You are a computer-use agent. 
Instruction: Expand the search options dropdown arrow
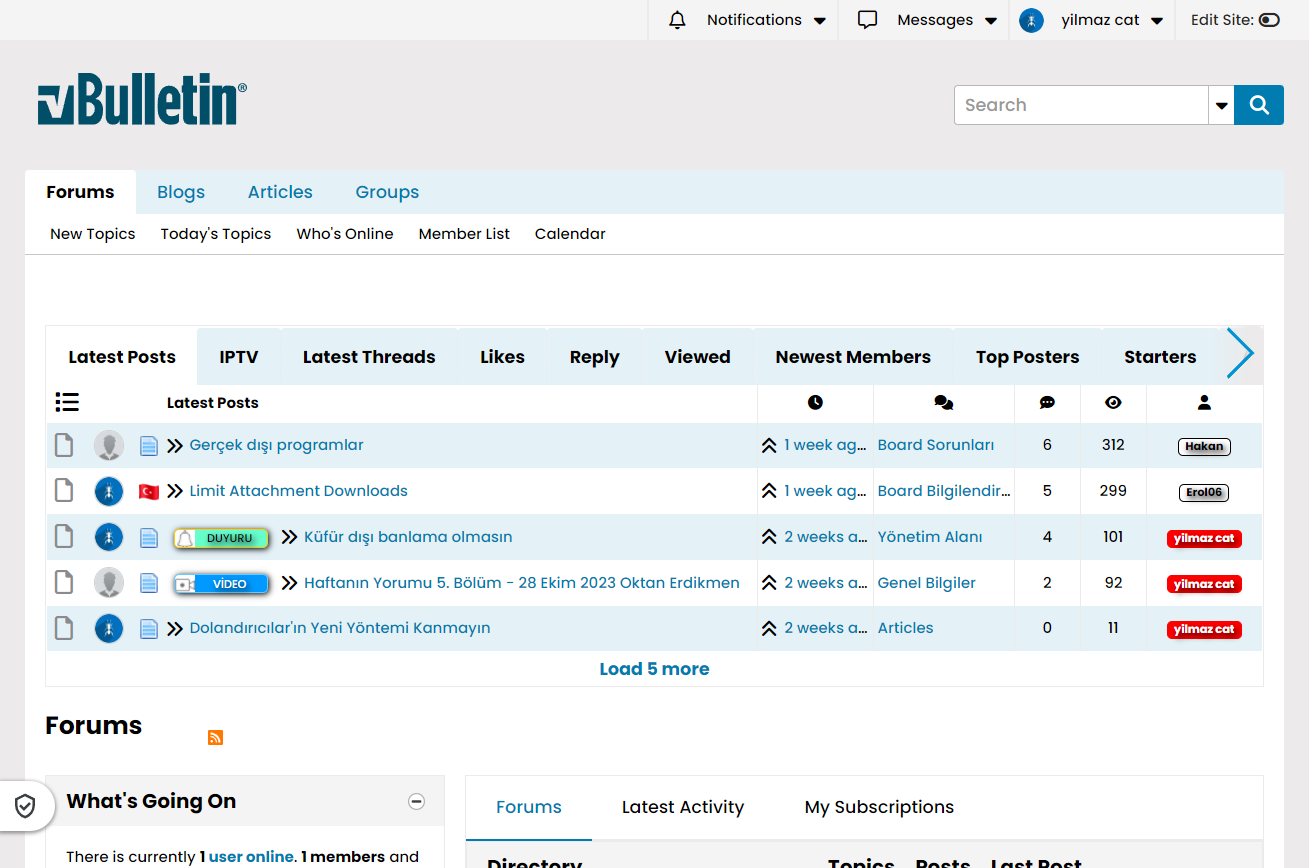pos(1221,105)
